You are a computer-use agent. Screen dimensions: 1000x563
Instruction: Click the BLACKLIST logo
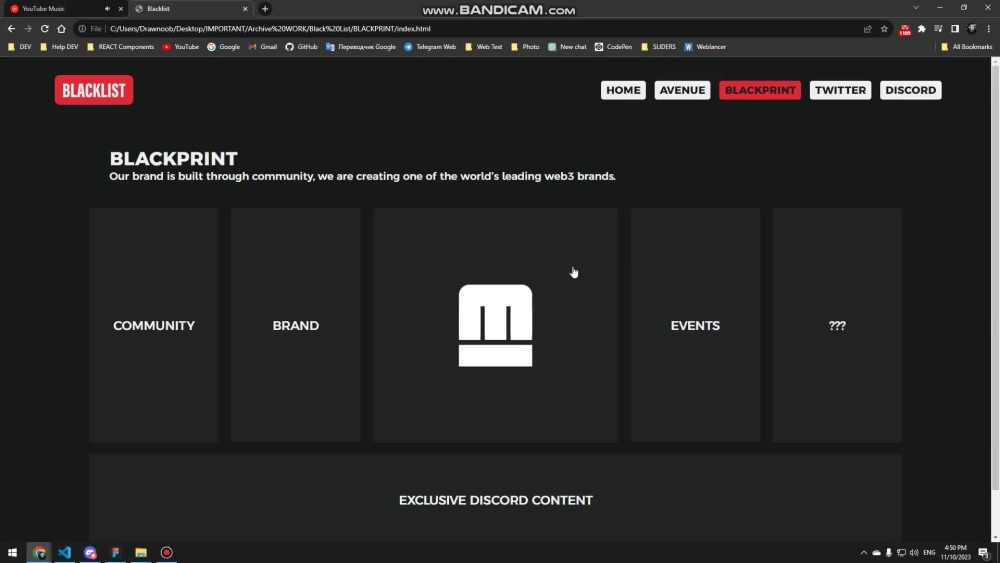94,90
